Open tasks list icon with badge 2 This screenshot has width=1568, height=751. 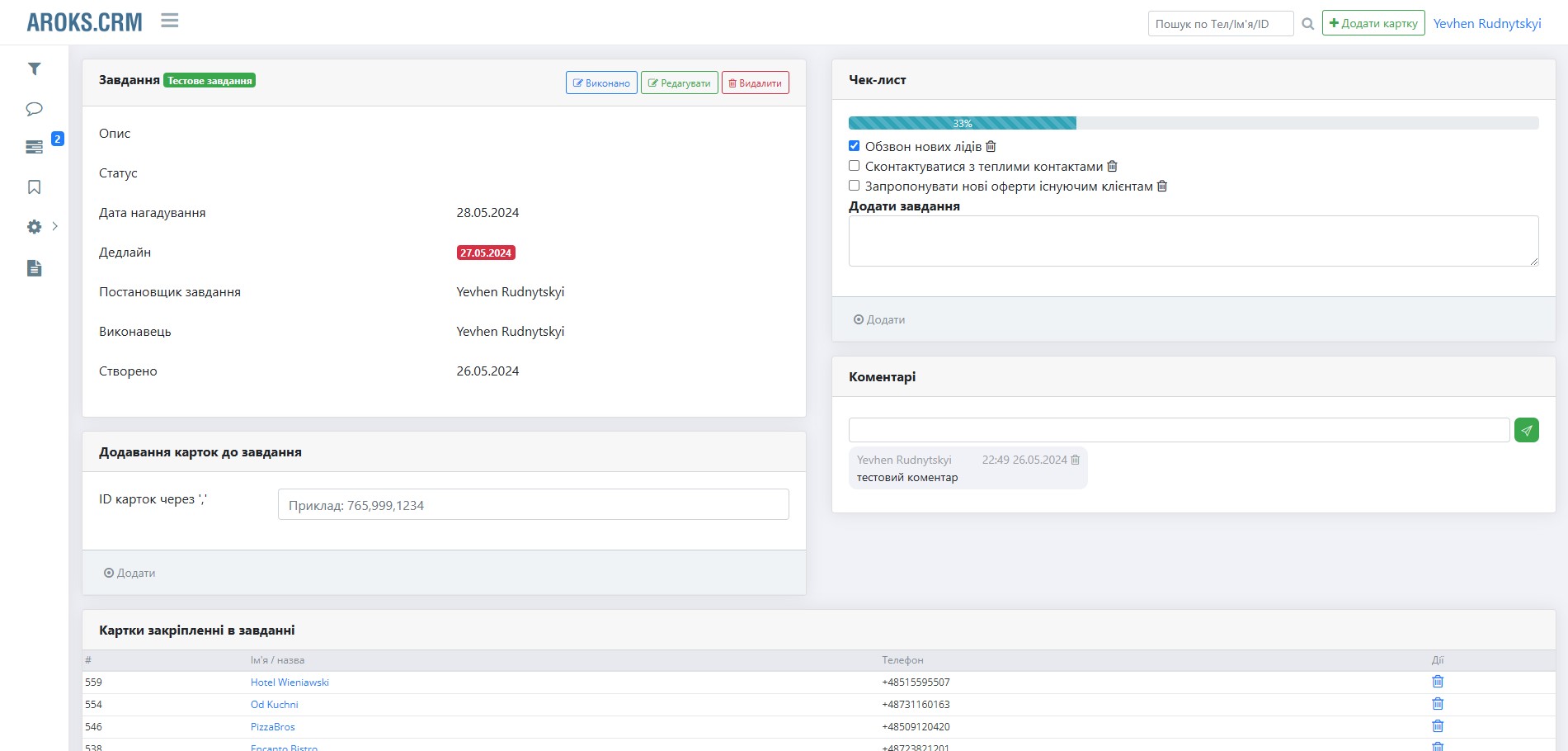(x=34, y=147)
